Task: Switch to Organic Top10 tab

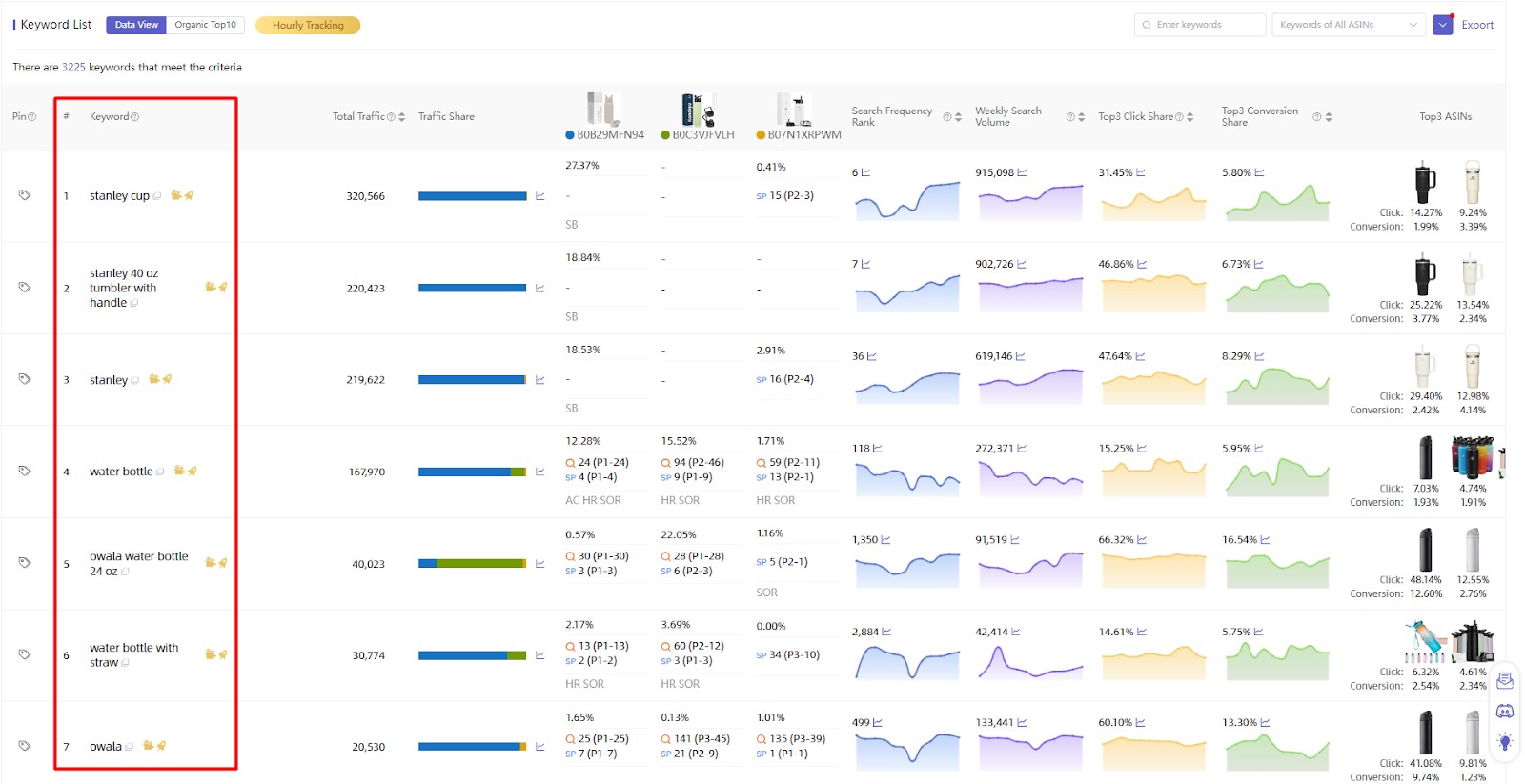Action: [x=205, y=25]
